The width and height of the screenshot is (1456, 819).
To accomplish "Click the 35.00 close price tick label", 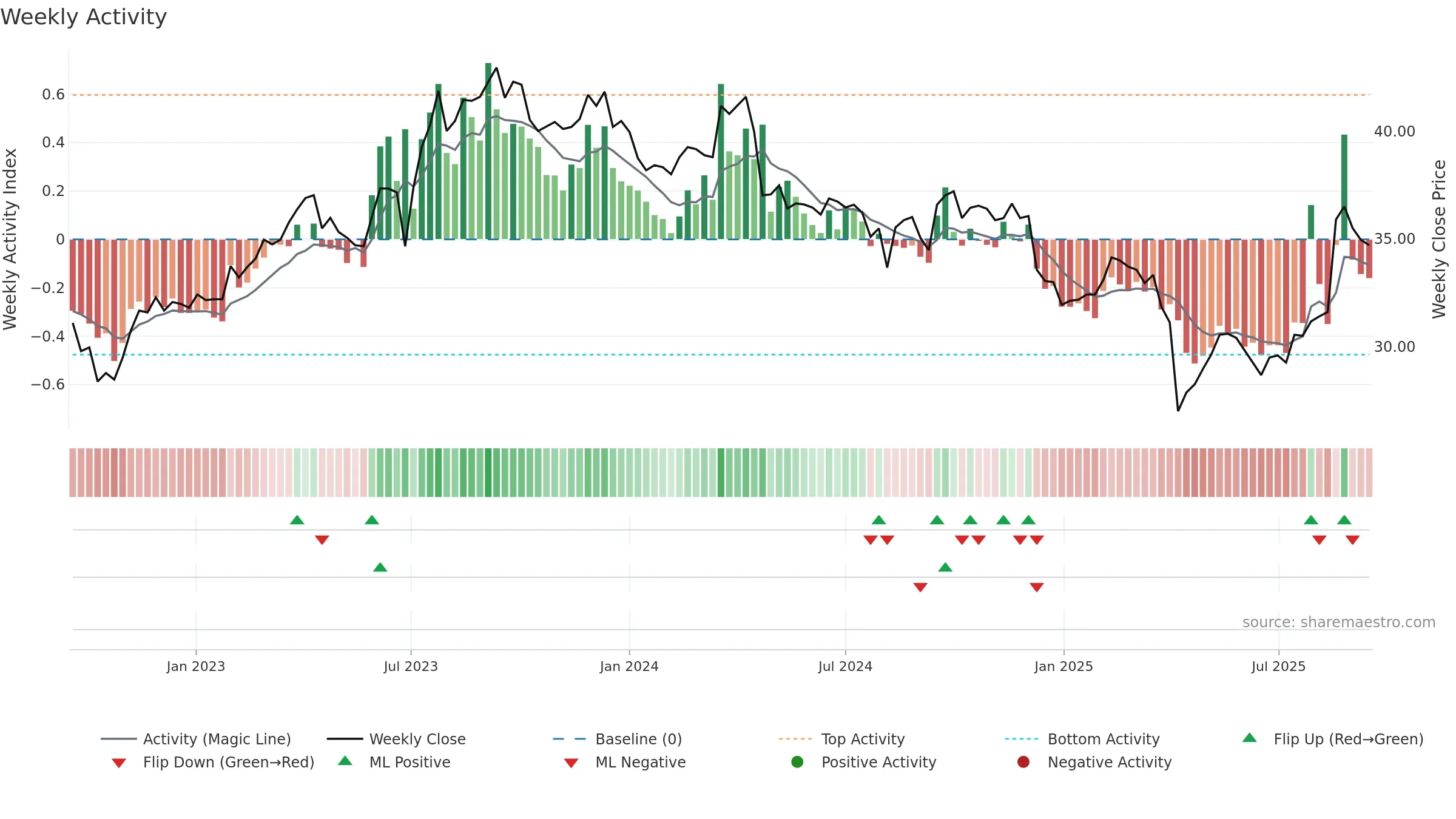I will (x=1395, y=239).
